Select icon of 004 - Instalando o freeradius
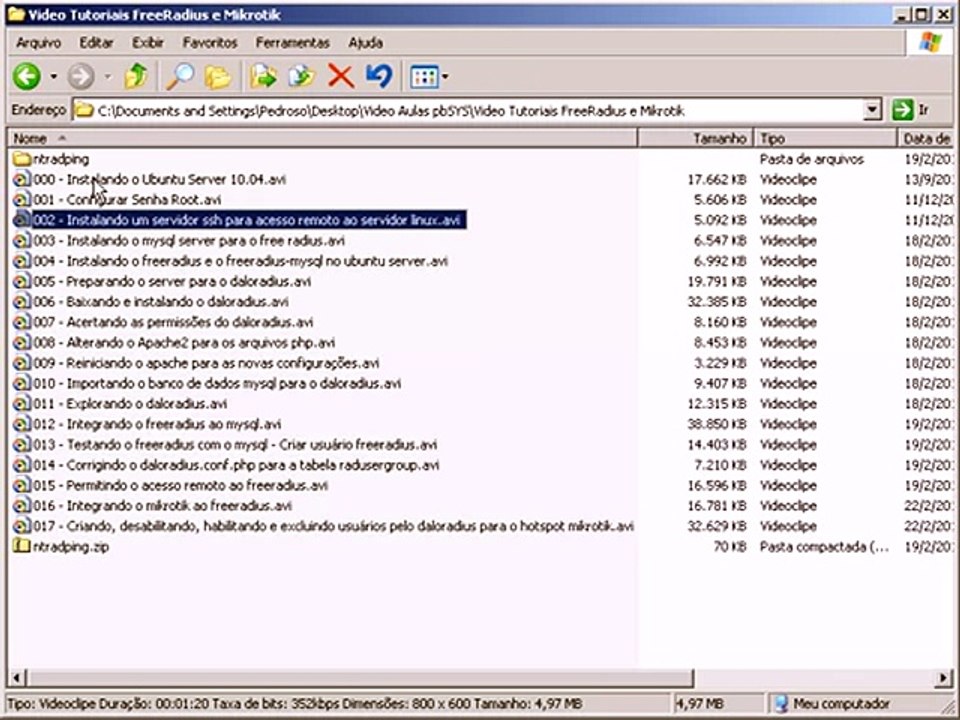 click(22, 261)
